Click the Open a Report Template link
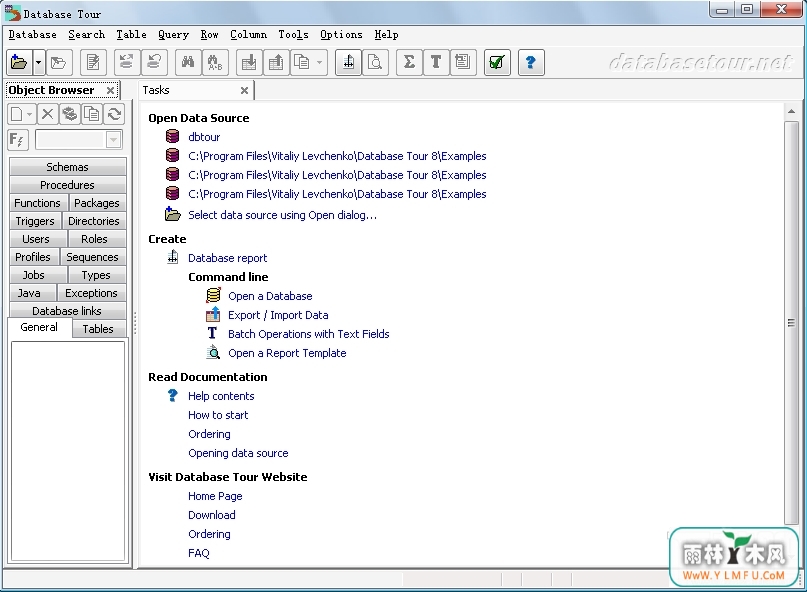This screenshot has height=592, width=807. (x=287, y=353)
